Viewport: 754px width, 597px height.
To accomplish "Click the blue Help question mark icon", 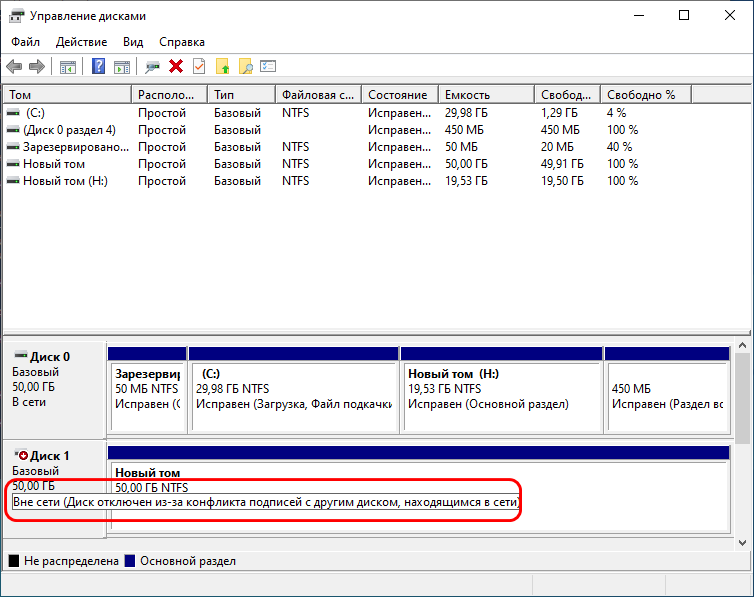I will pos(99,66).
